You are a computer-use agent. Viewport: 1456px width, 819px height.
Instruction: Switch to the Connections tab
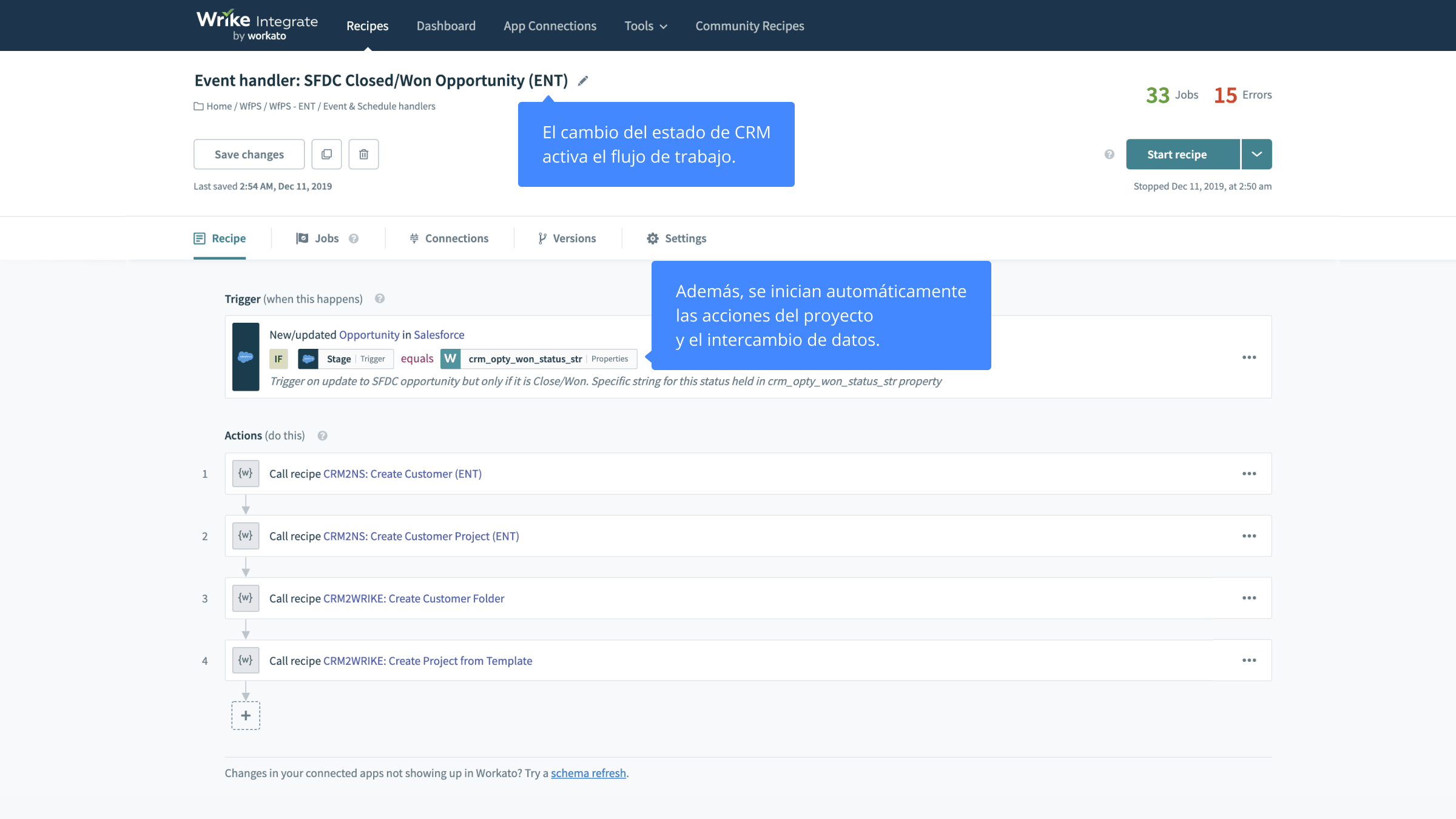pos(449,238)
